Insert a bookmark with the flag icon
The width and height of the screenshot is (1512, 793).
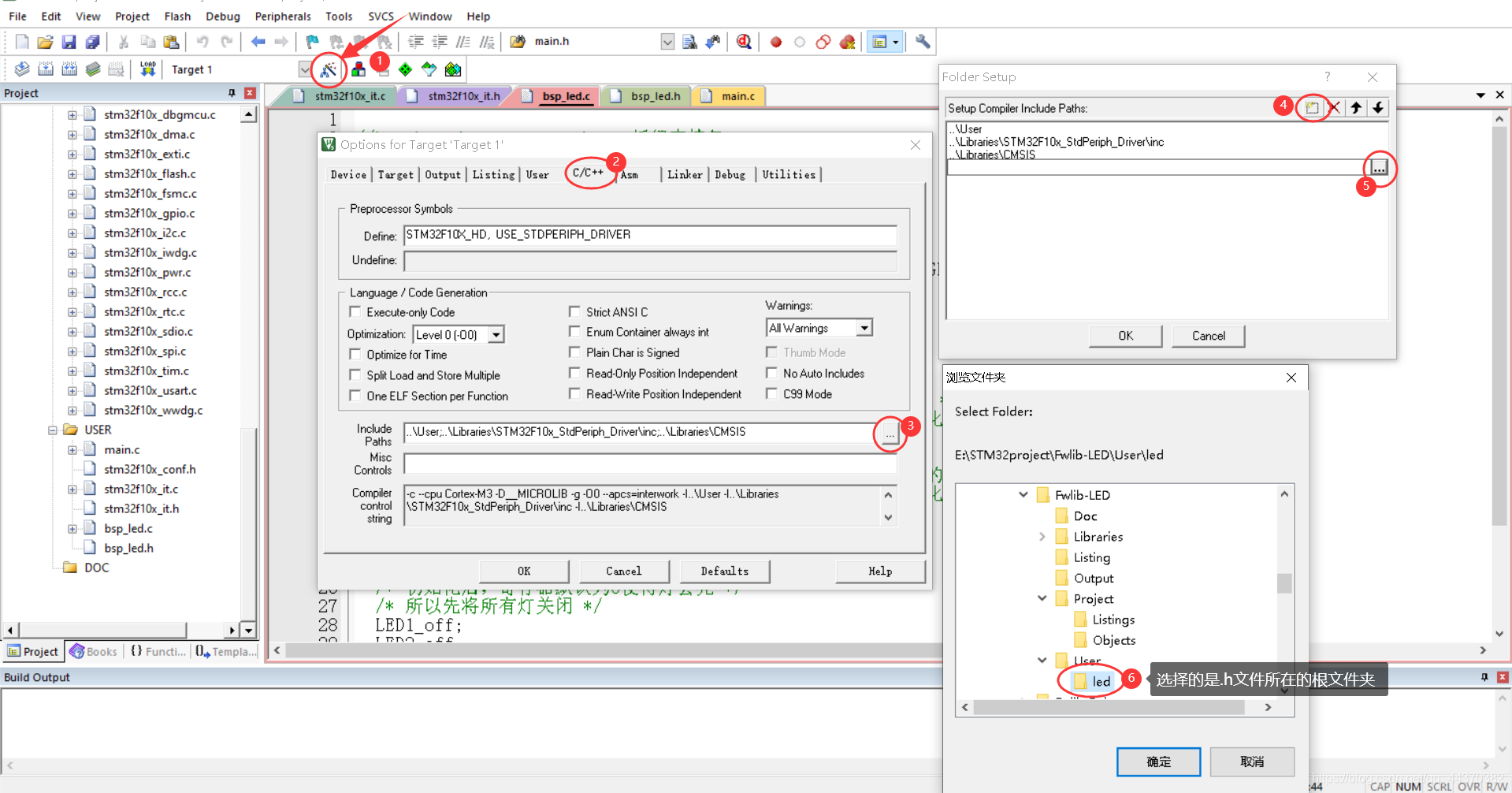click(313, 42)
